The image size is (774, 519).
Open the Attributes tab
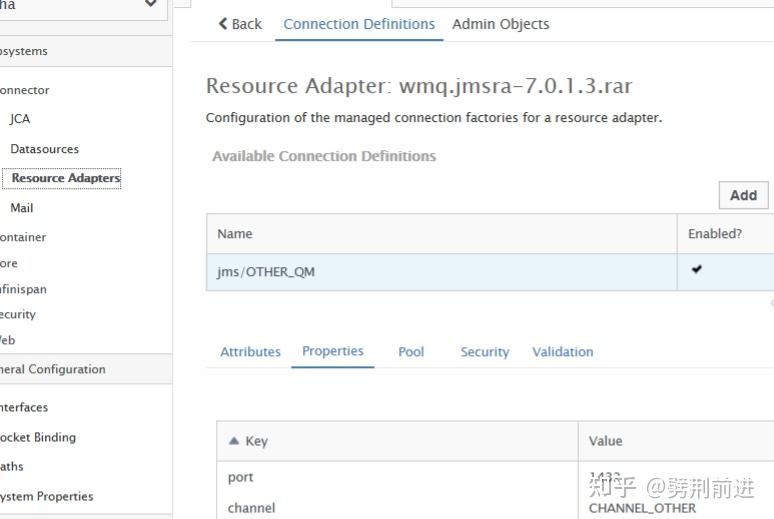(x=250, y=352)
